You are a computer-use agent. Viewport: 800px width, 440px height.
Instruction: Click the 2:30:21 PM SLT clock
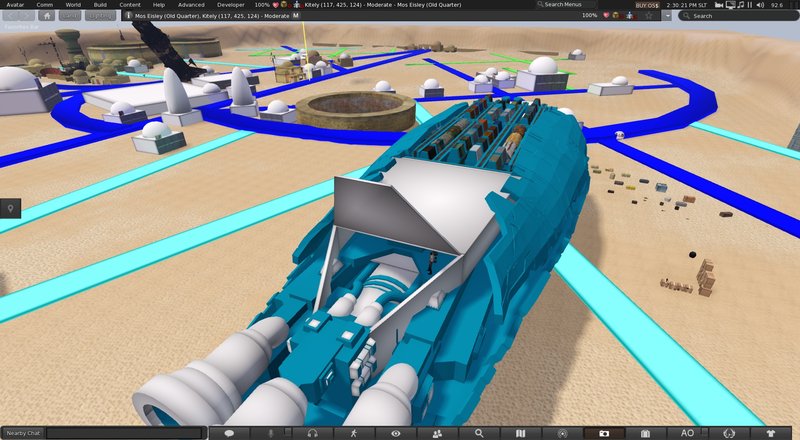[687, 5]
